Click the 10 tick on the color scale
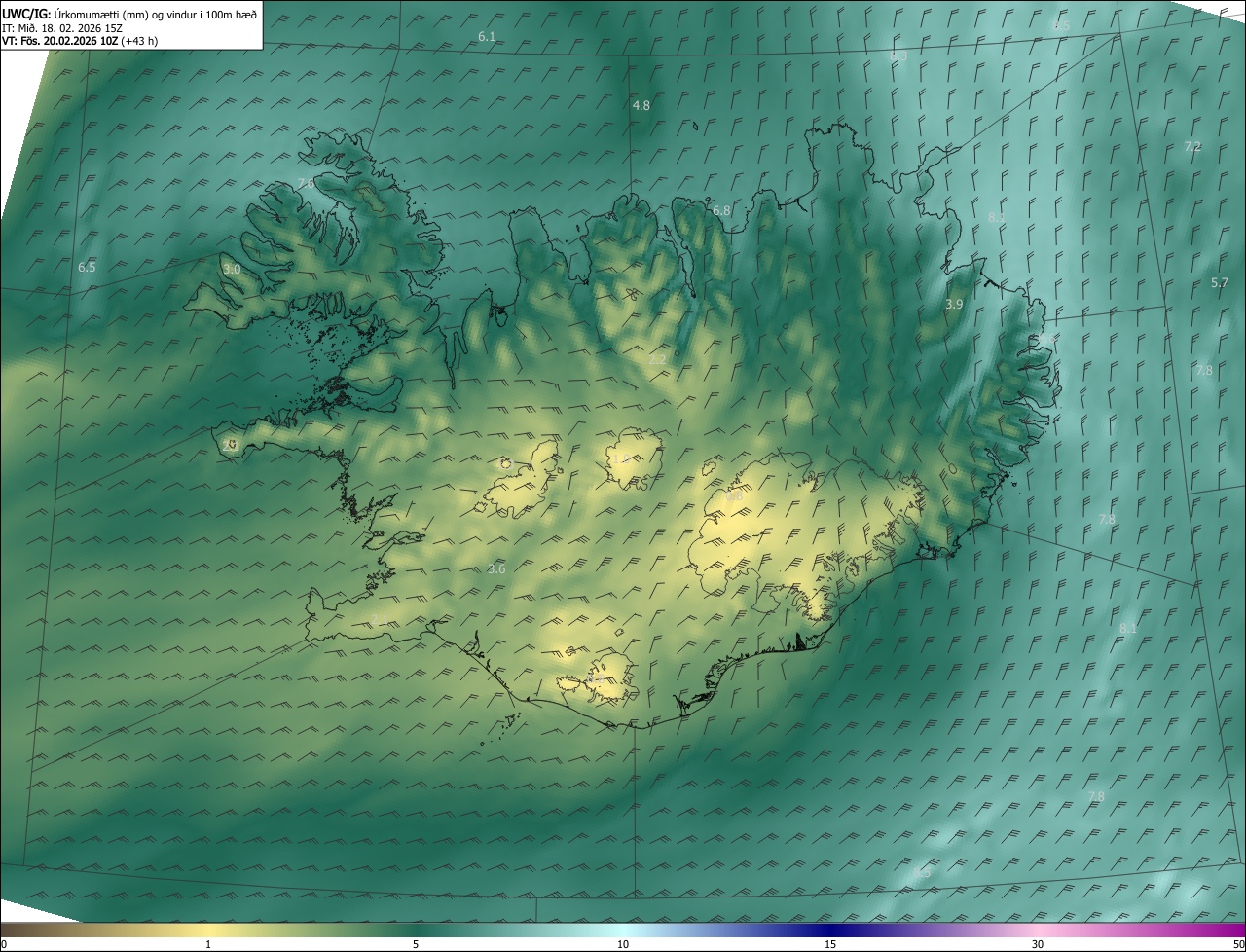The image size is (1246, 952). pyautogui.click(x=623, y=944)
